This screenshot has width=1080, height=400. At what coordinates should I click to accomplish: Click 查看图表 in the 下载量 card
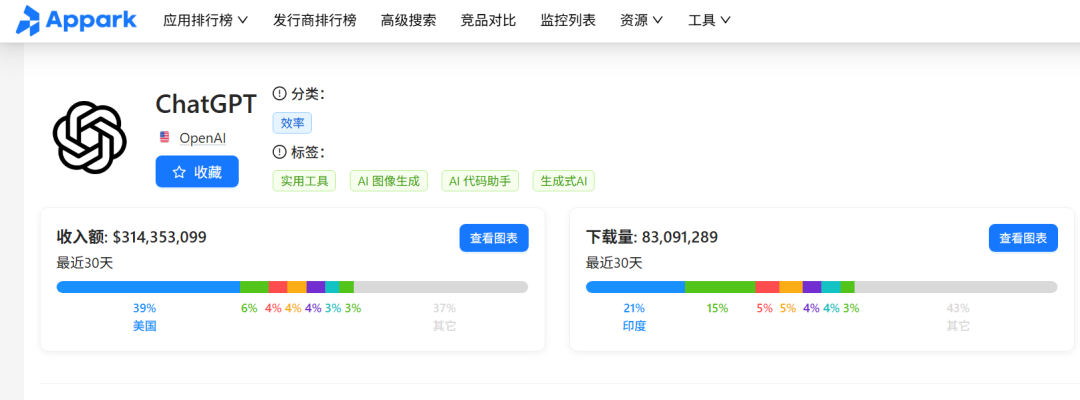click(1024, 238)
